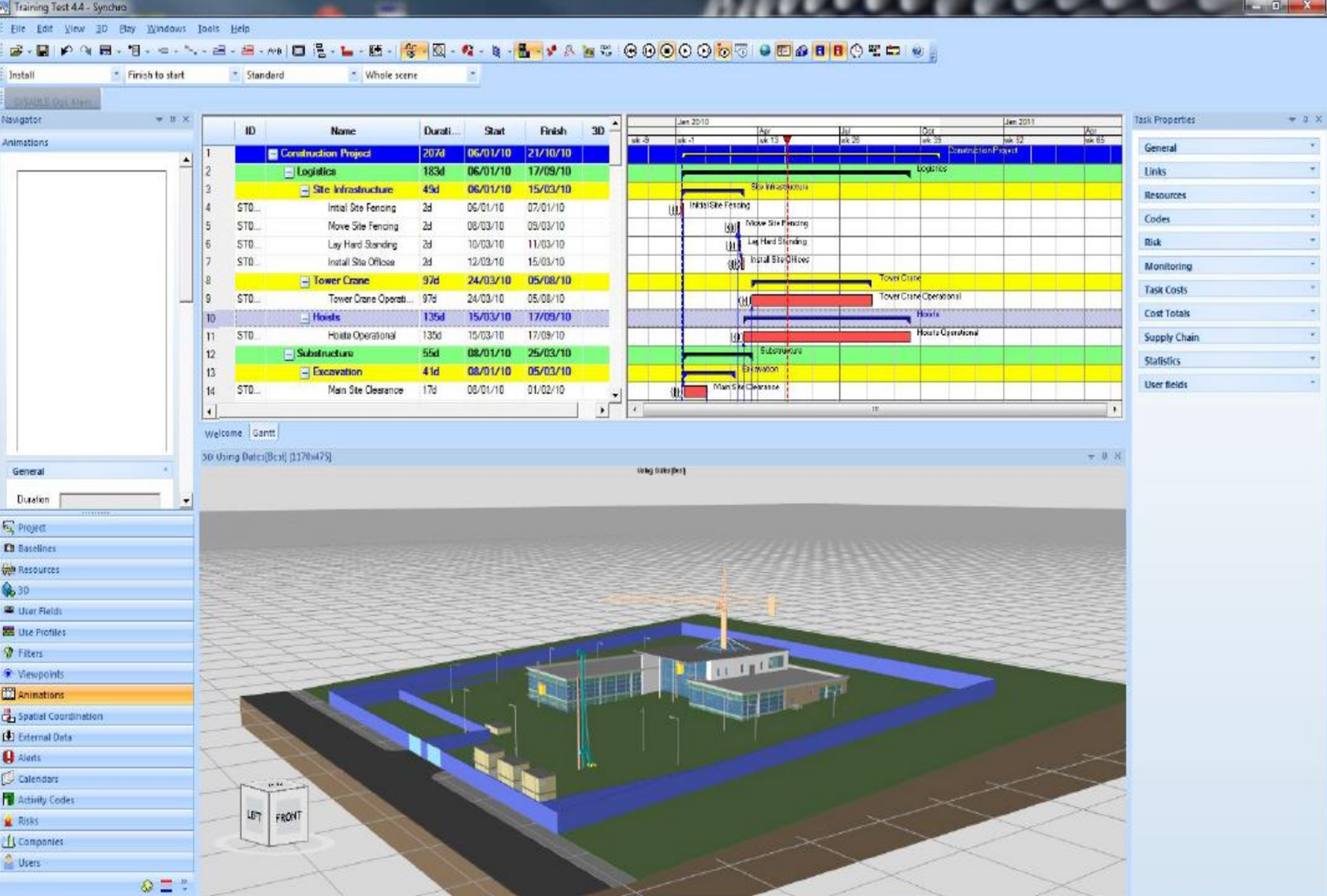Switch to the Gantt tab
1327x896 pixels.
[264, 434]
